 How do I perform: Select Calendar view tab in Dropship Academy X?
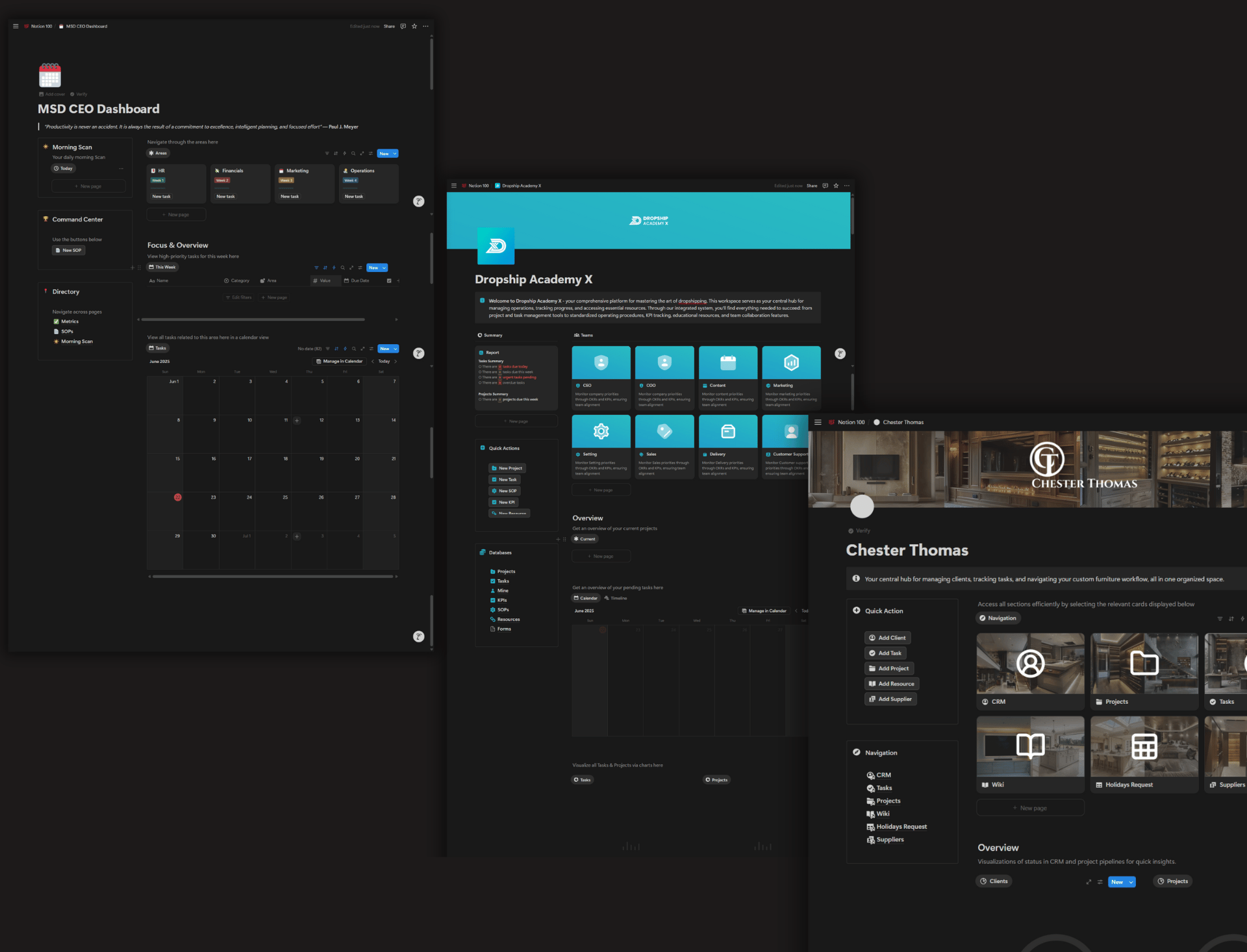point(585,598)
